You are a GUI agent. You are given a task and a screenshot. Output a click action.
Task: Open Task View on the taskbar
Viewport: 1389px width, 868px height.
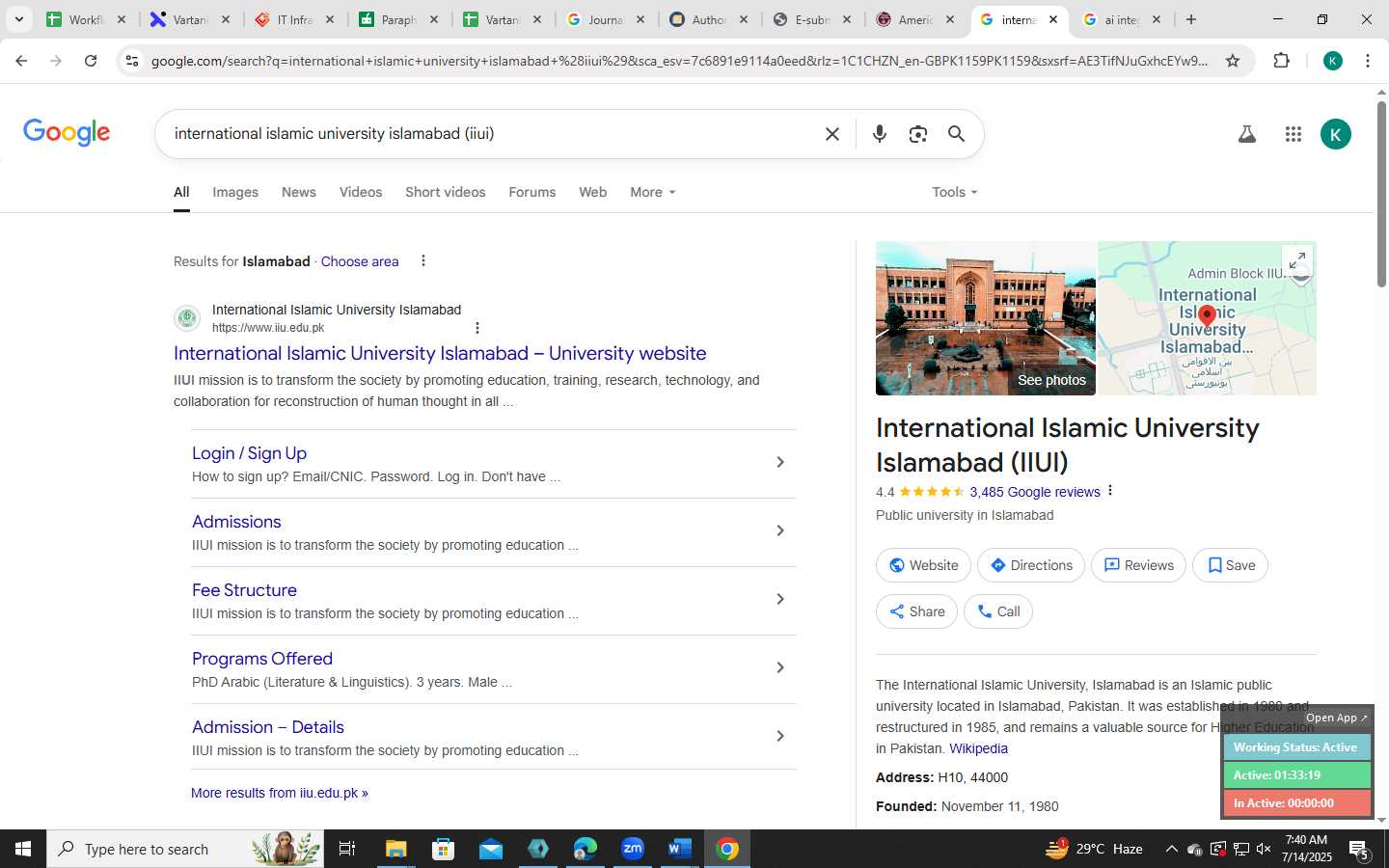pyautogui.click(x=347, y=849)
